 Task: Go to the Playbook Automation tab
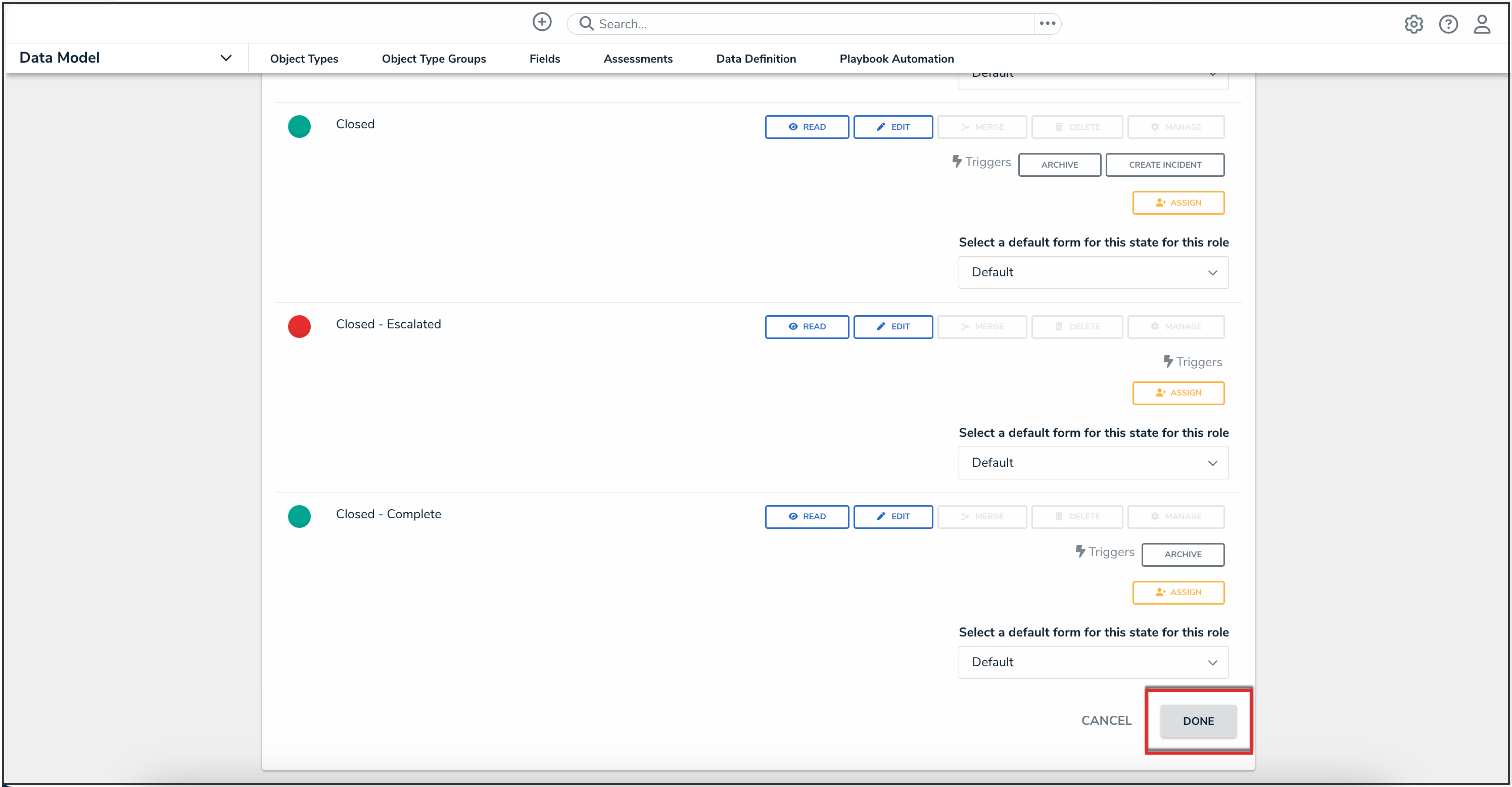click(x=896, y=59)
